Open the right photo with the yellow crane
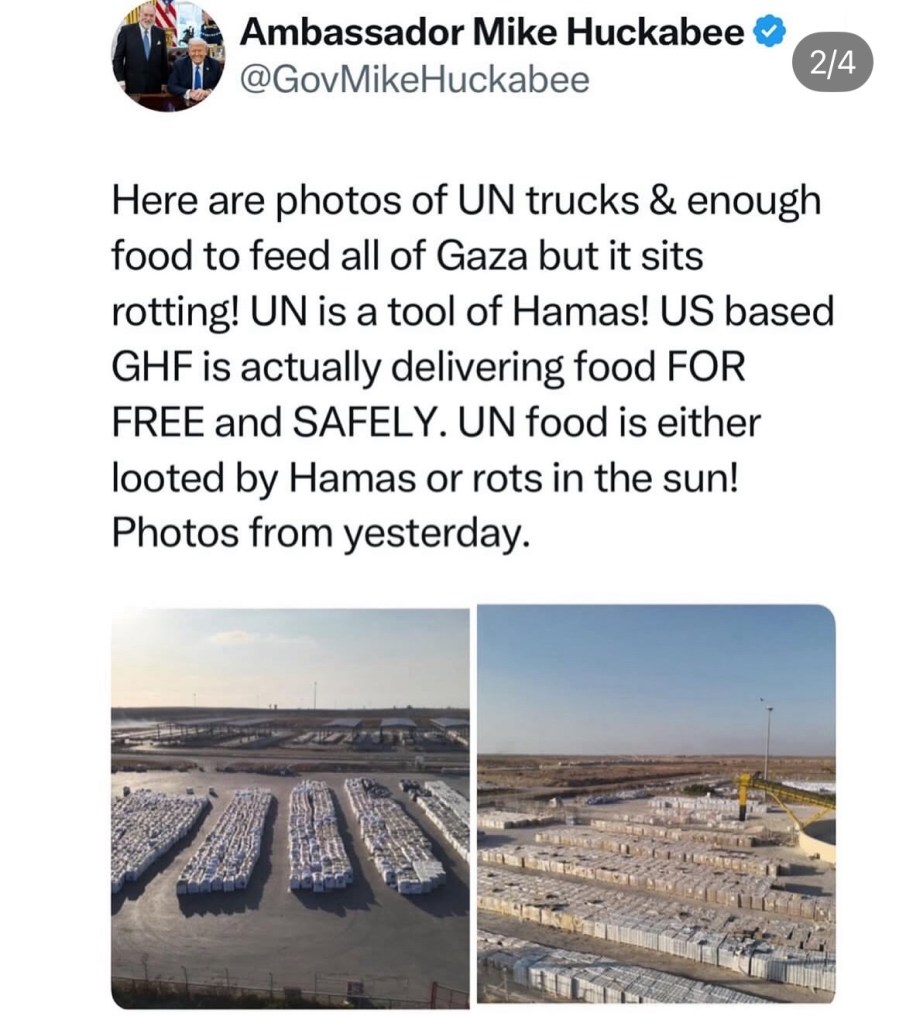This screenshot has width=906, height=1023. tap(656, 804)
